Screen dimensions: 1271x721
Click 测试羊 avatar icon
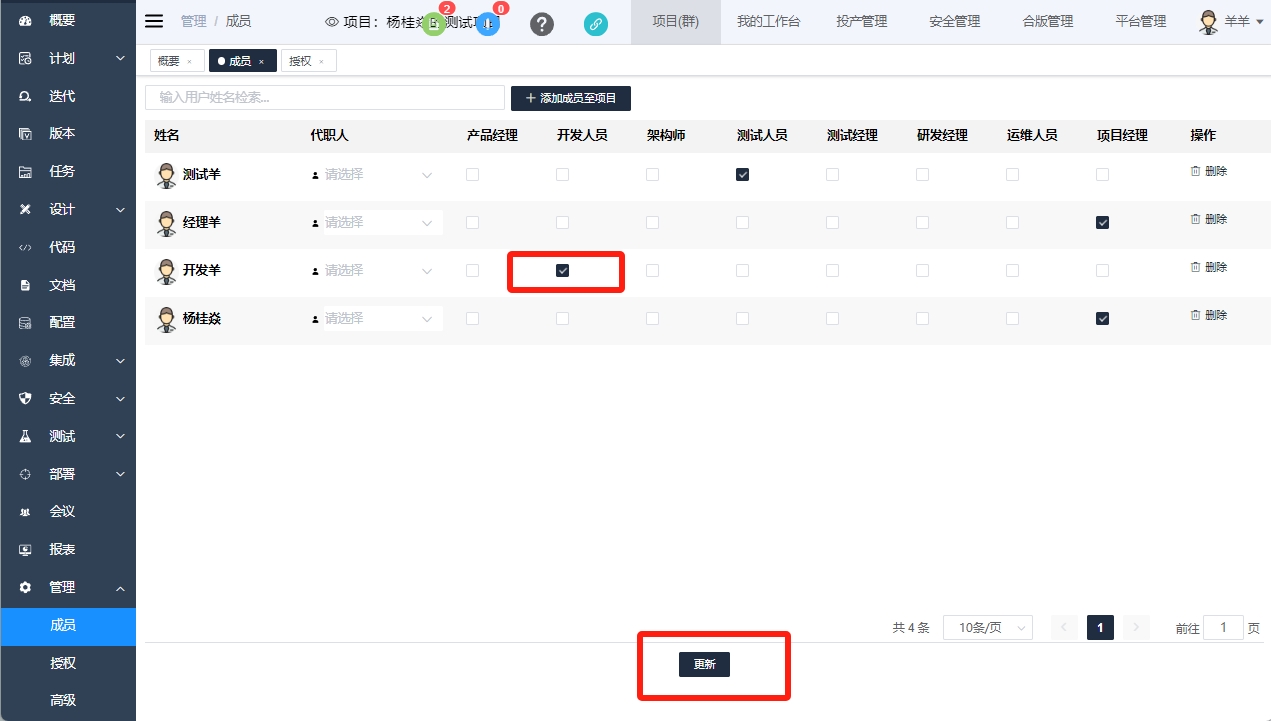167,175
